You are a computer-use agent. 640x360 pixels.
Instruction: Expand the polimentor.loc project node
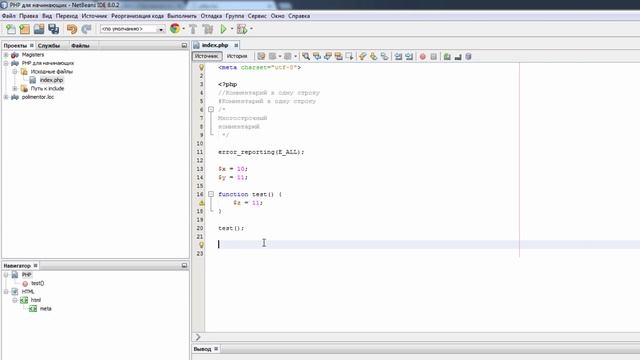coord(6,97)
